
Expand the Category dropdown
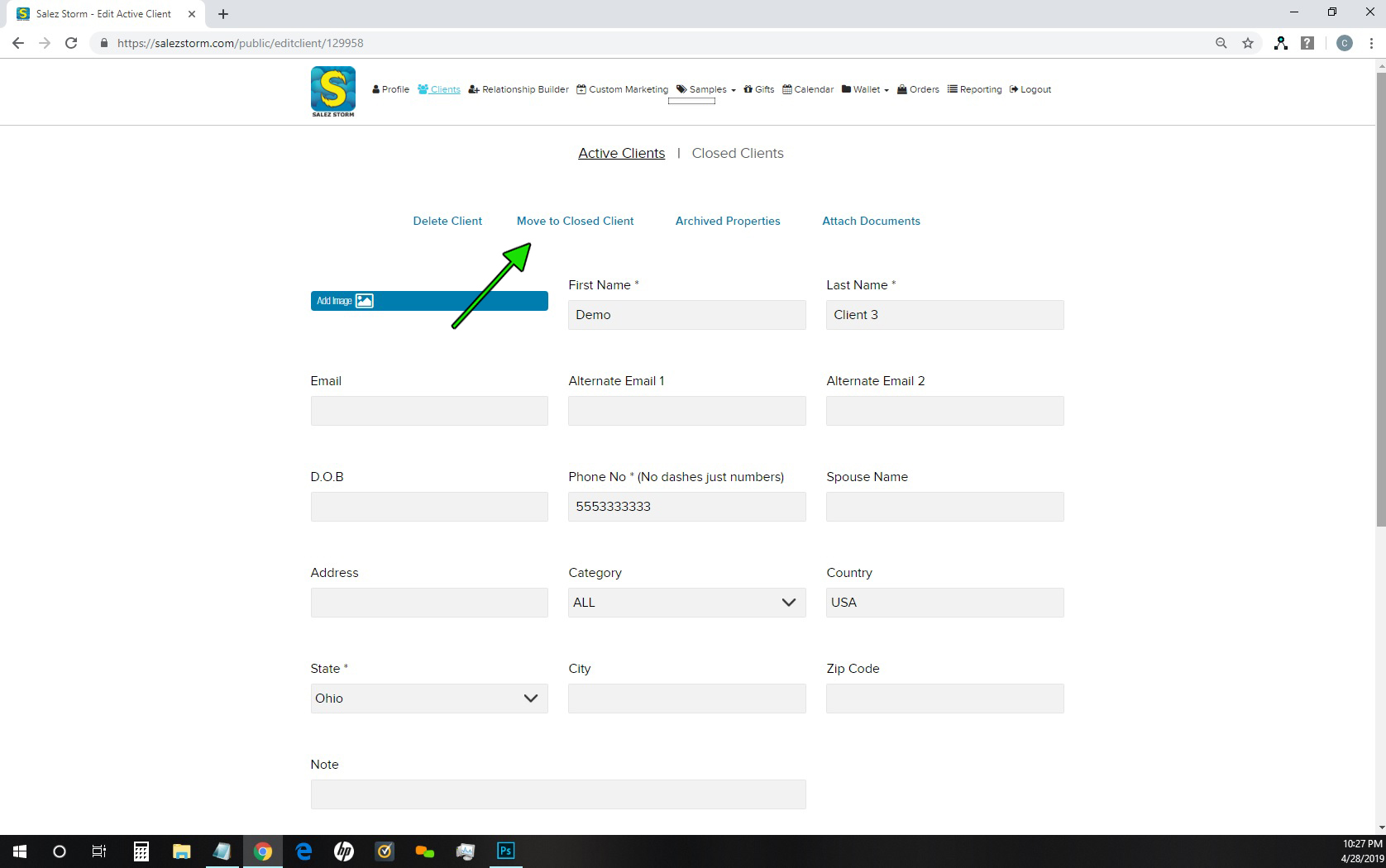[686, 603]
